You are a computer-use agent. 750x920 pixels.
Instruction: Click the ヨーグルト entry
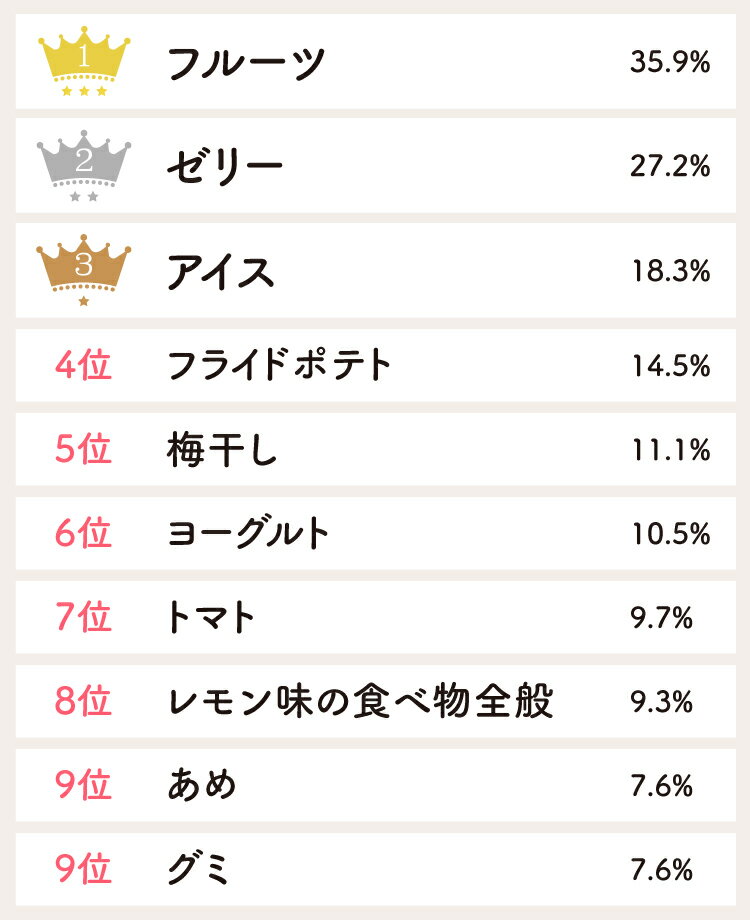248,534
